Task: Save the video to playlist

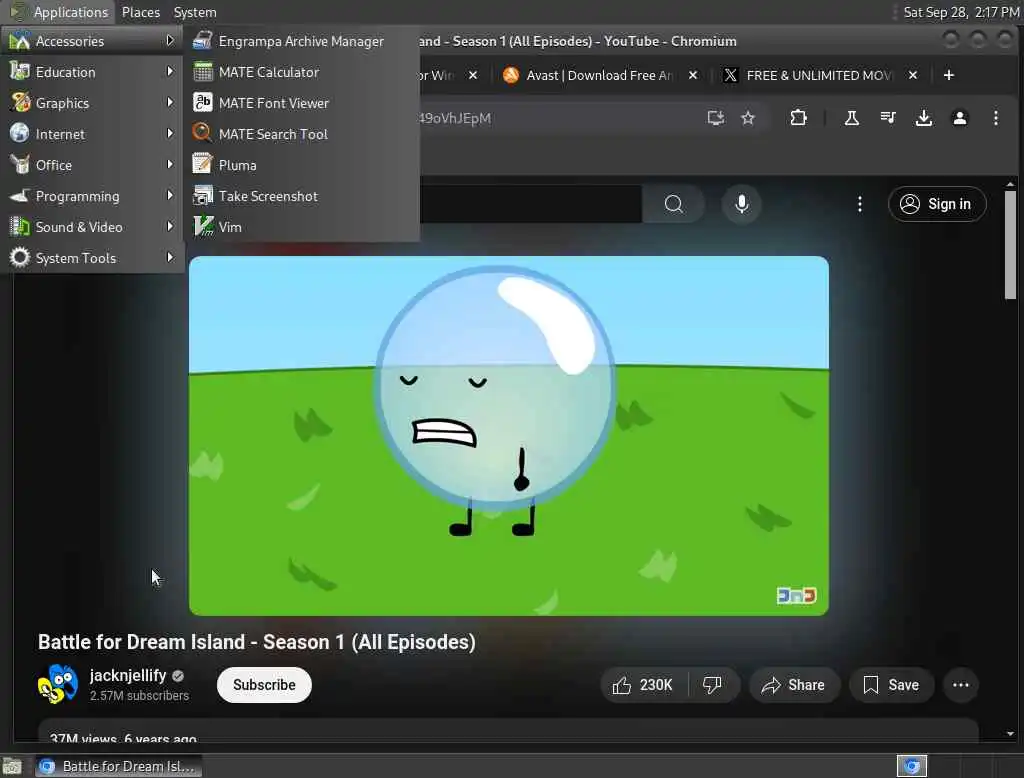Action: point(891,685)
